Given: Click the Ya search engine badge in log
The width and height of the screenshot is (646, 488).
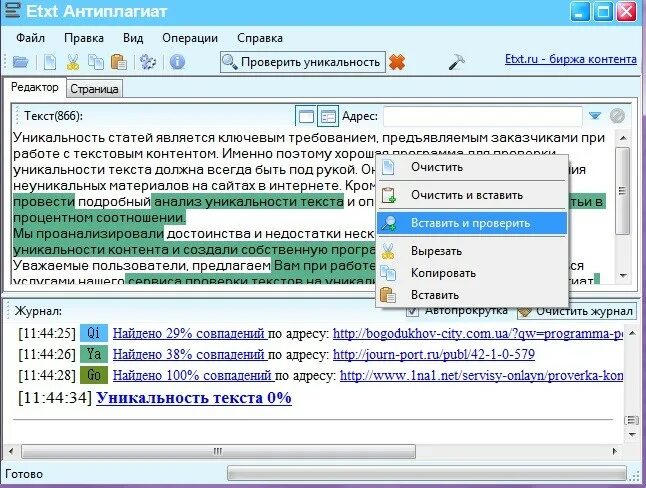Looking at the screenshot, I should click(x=94, y=354).
